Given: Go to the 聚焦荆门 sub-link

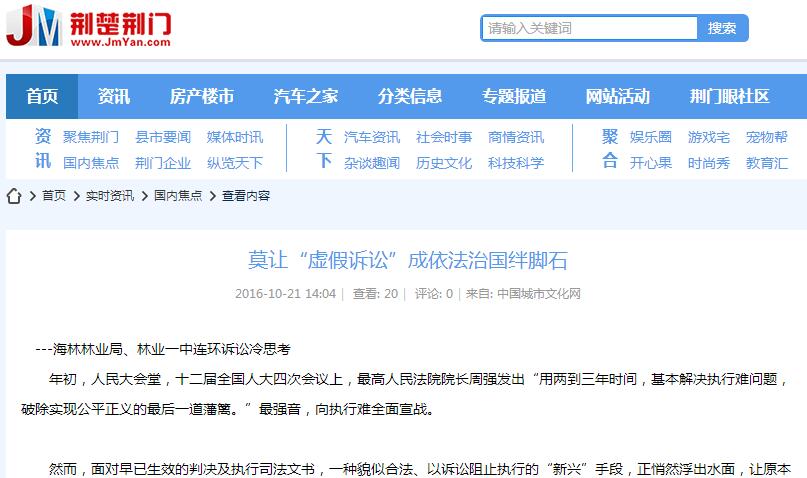Looking at the screenshot, I should point(91,137).
